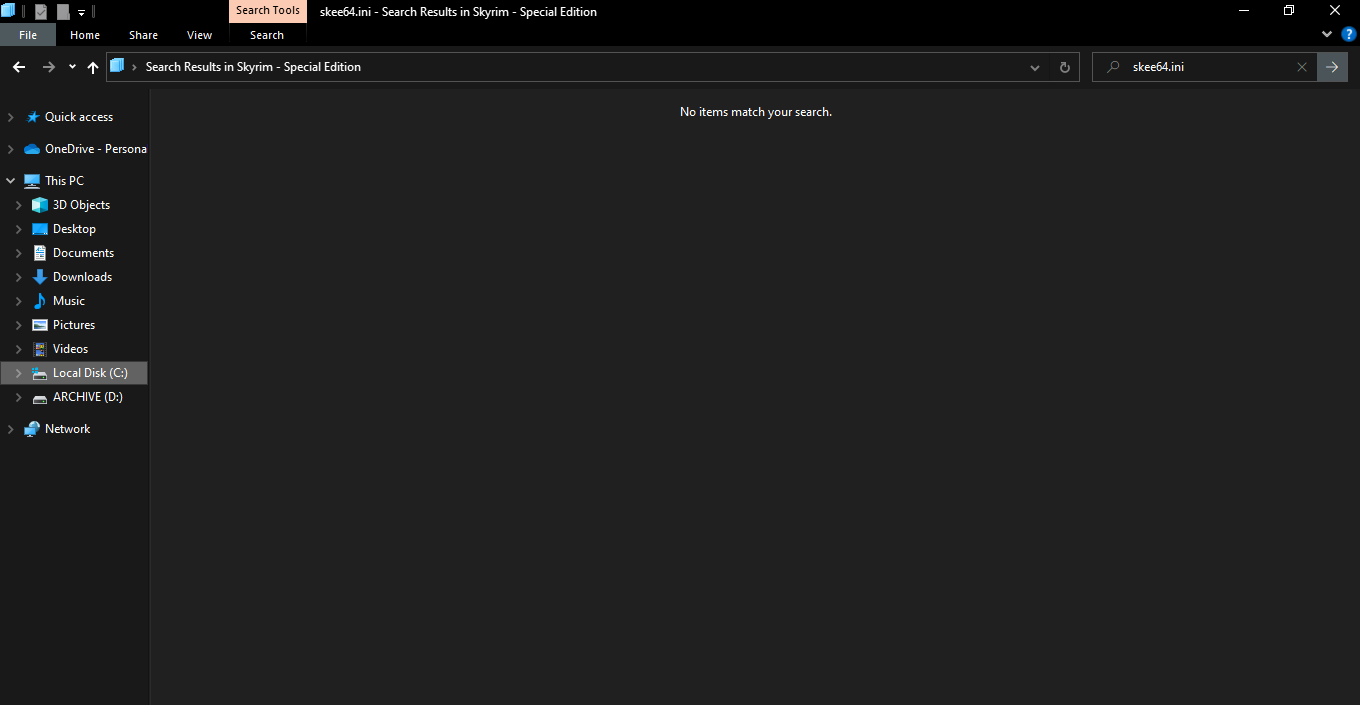This screenshot has height=705, width=1360.
Task: Go back to previous folder
Action: [18, 67]
